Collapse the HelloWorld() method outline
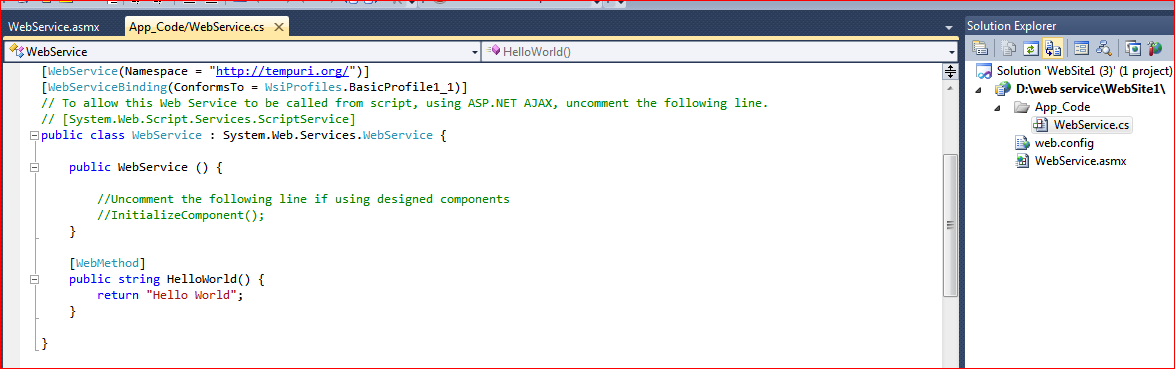The image size is (1175, 369). [x=33, y=279]
